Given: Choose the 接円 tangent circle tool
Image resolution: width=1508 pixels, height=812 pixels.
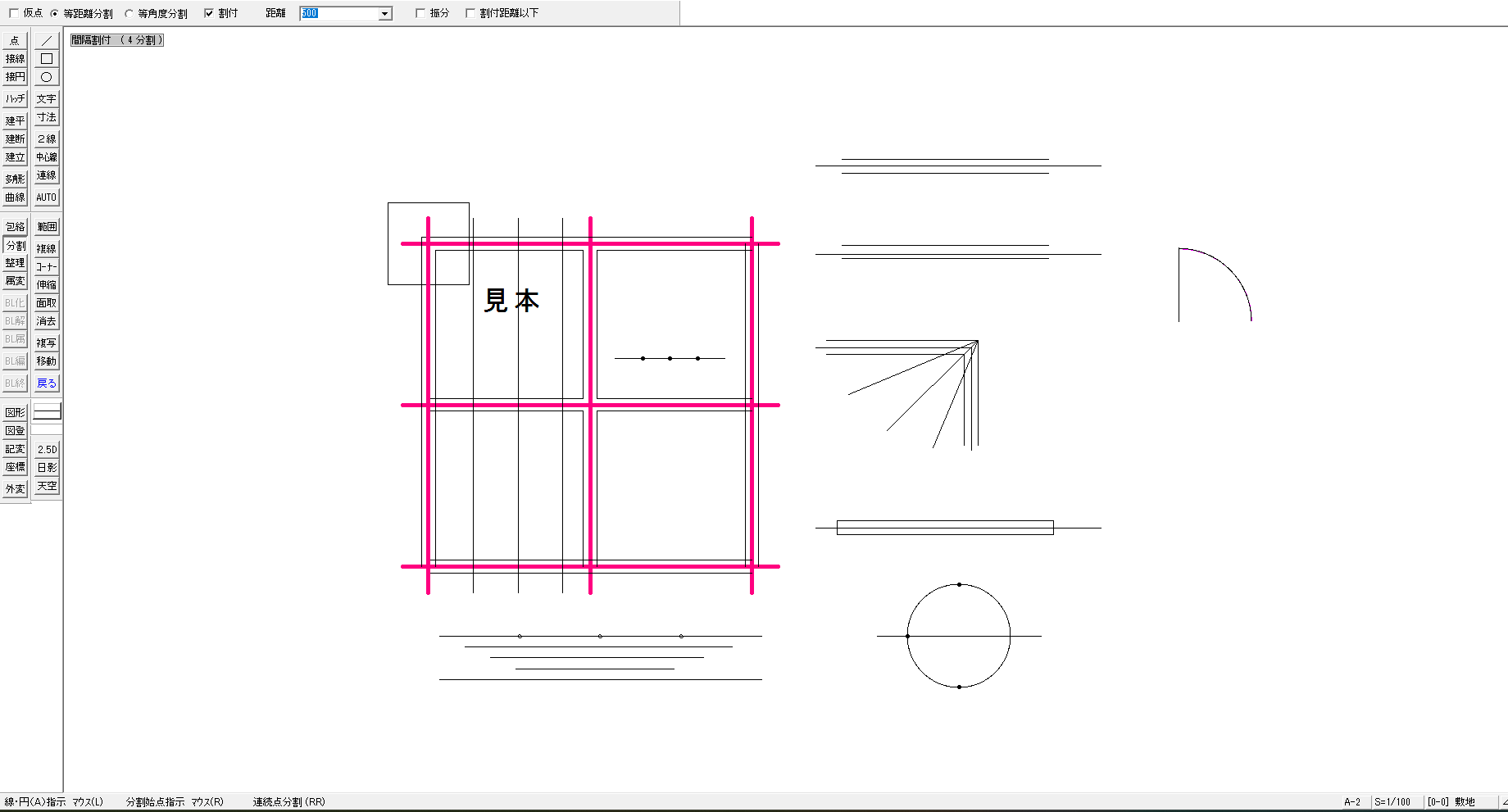Looking at the screenshot, I should [x=15, y=77].
